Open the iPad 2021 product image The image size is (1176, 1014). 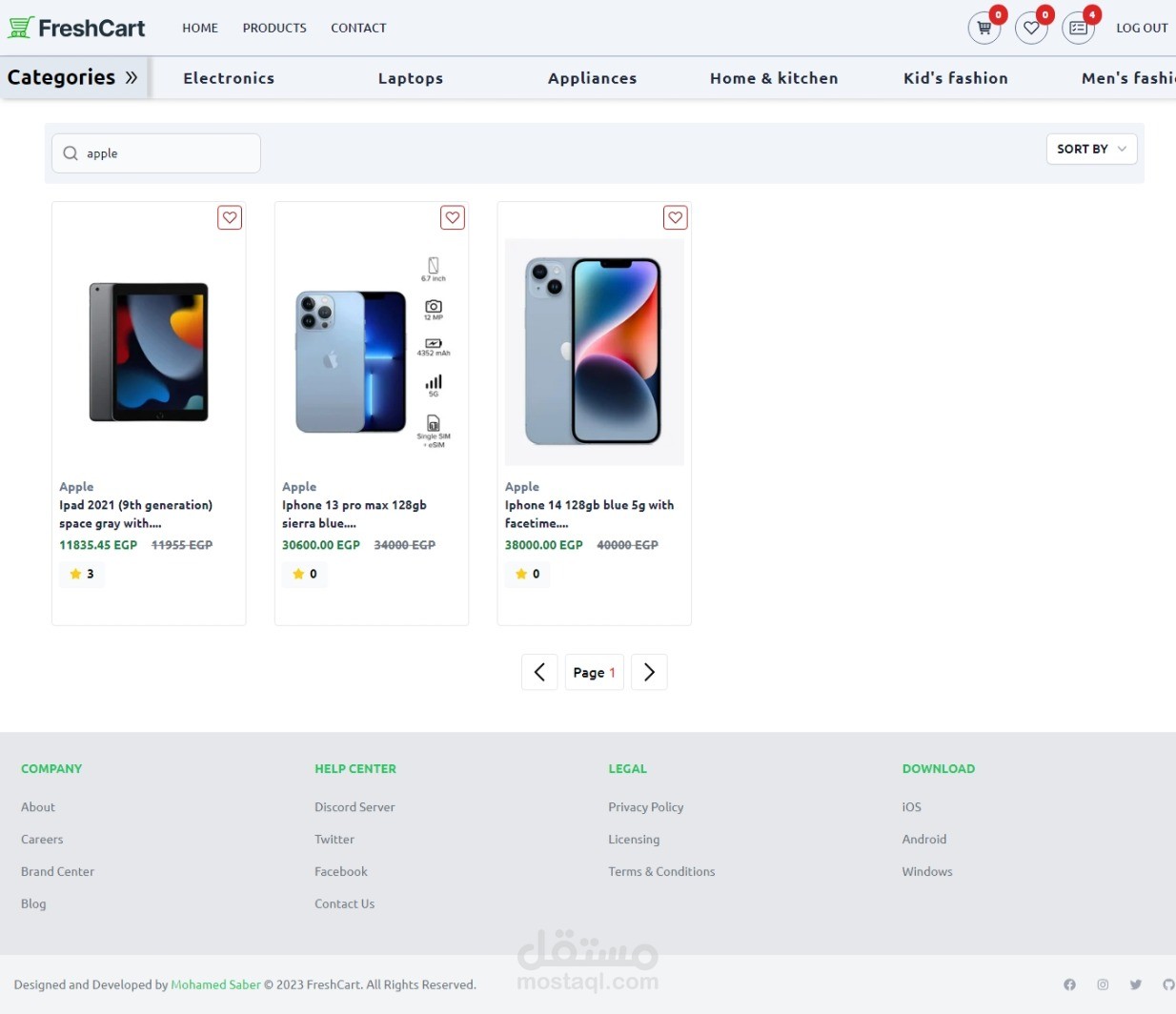click(149, 352)
